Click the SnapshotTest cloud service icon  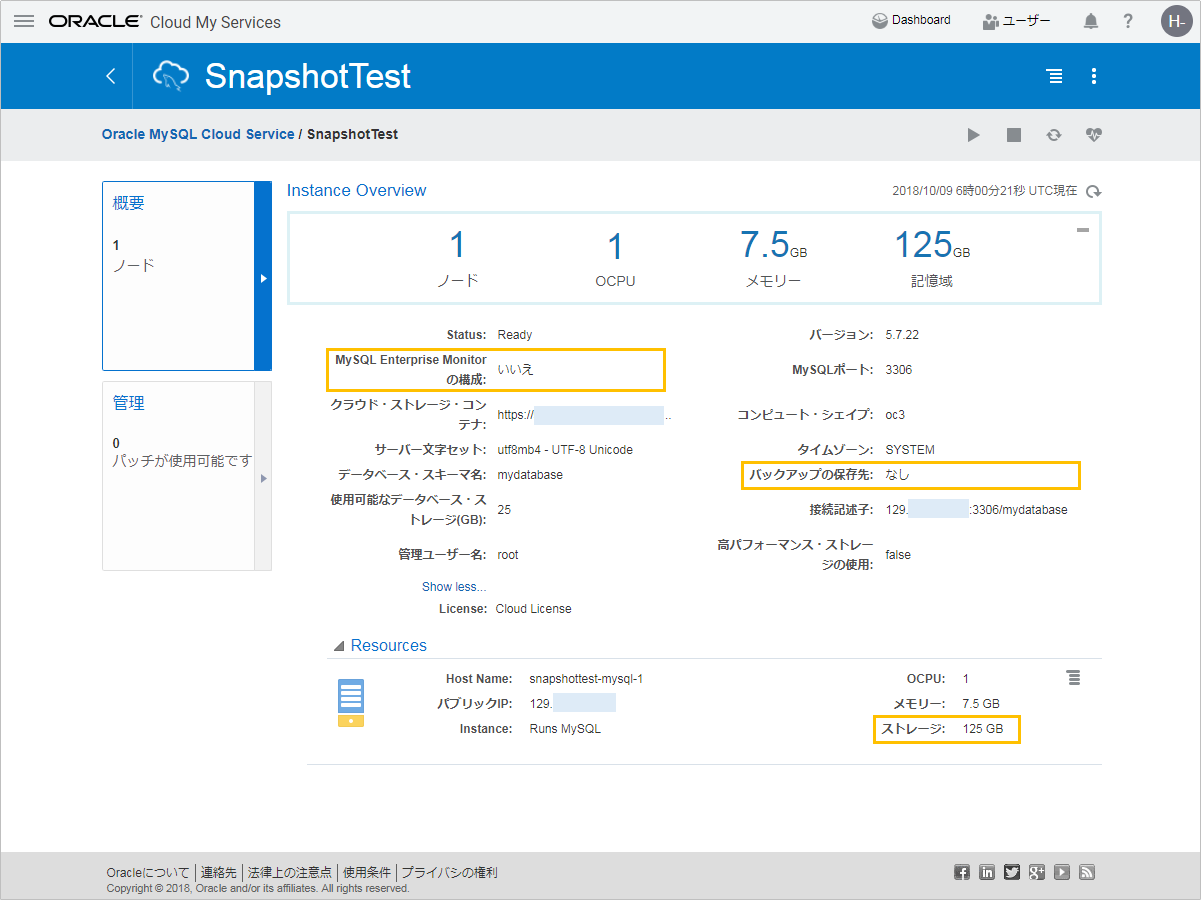pyautogui.click(x=171, y=76)
